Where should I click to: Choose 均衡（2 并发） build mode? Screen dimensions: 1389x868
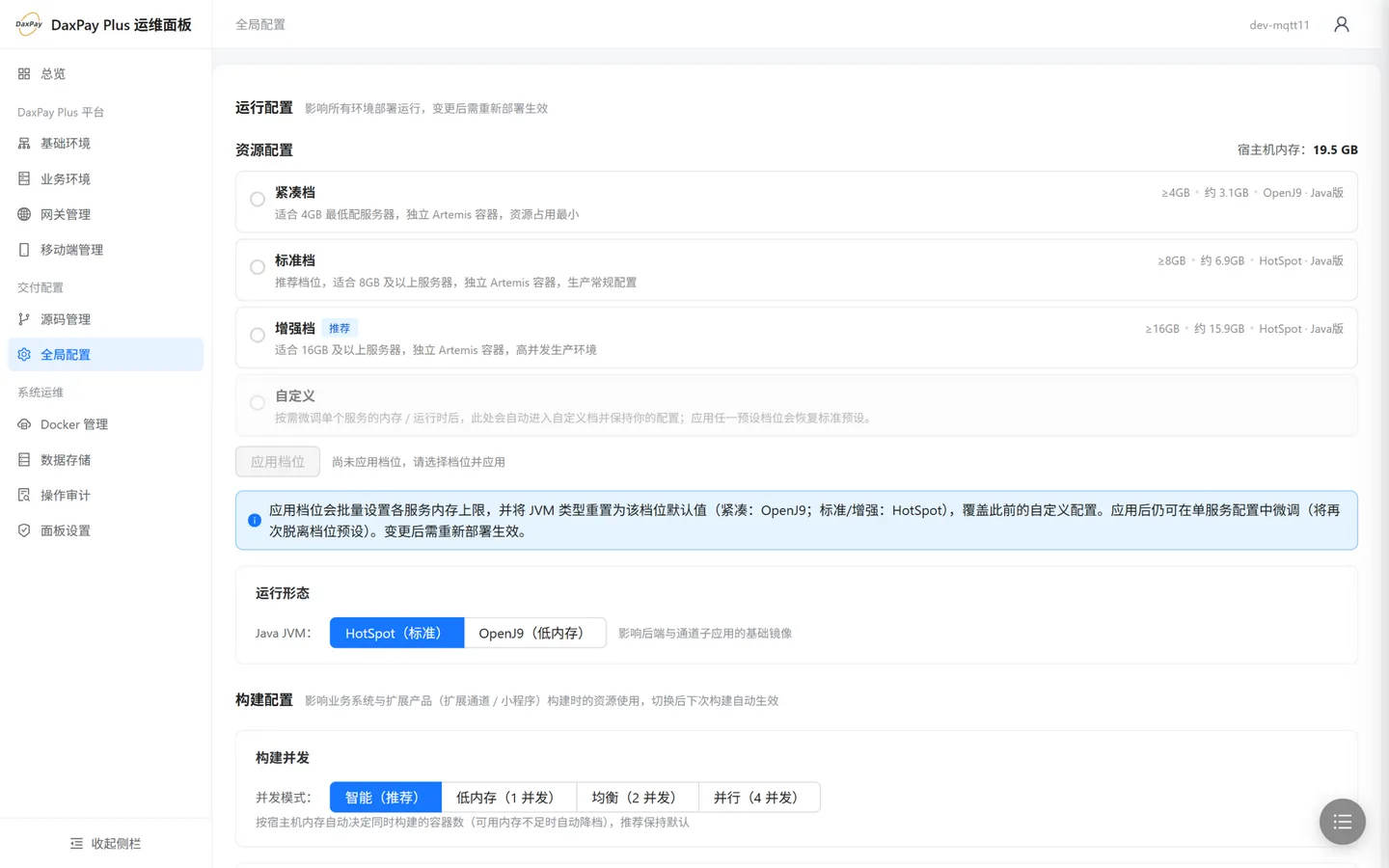click(638, 798)
